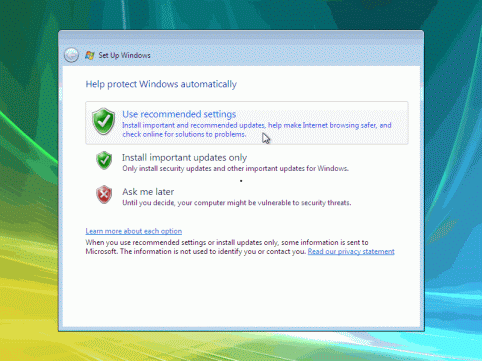
Task: Click text 'Until you decide, your computer might be vulnerable'
Action: [236, 203]
